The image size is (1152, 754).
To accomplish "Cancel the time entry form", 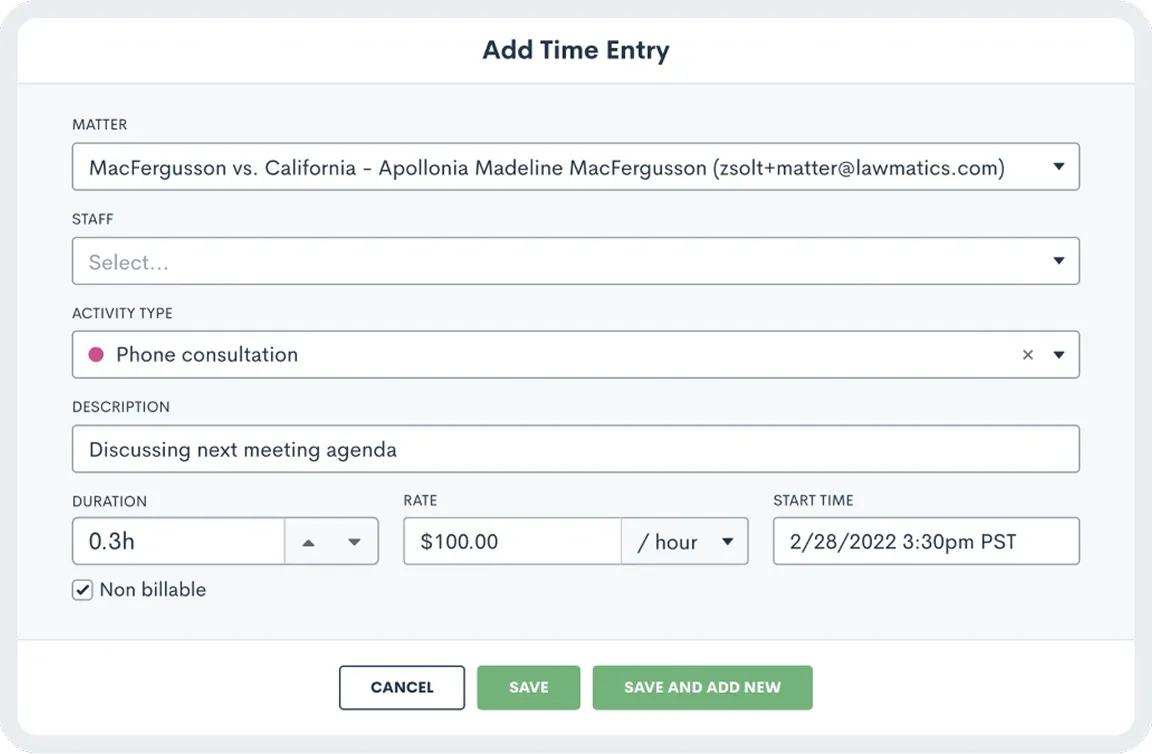I will click(402, 687).
